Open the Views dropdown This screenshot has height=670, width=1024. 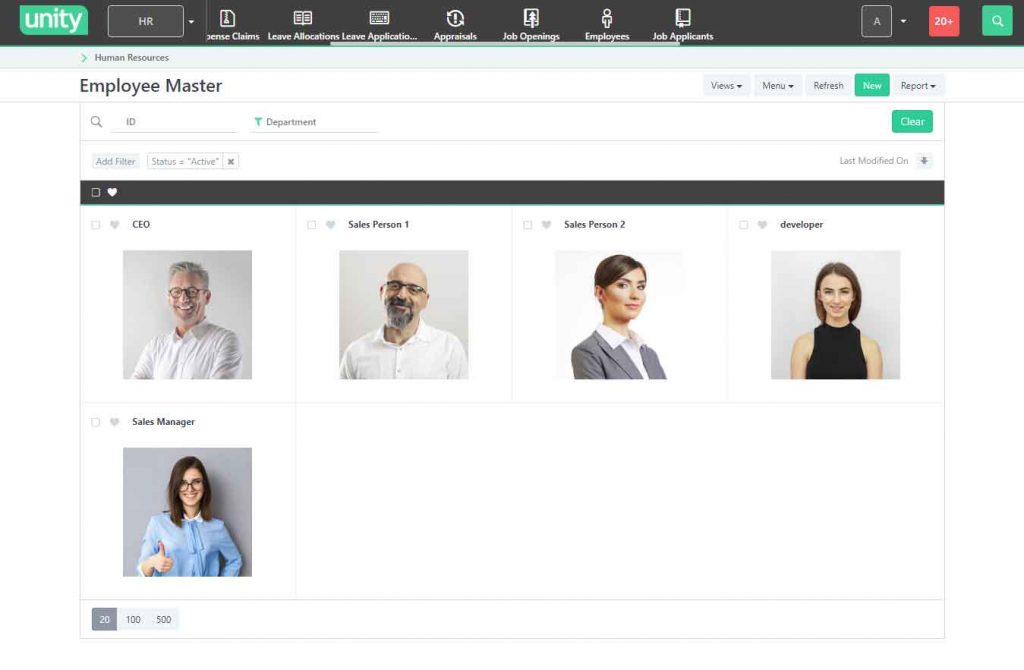pos(725,86)
